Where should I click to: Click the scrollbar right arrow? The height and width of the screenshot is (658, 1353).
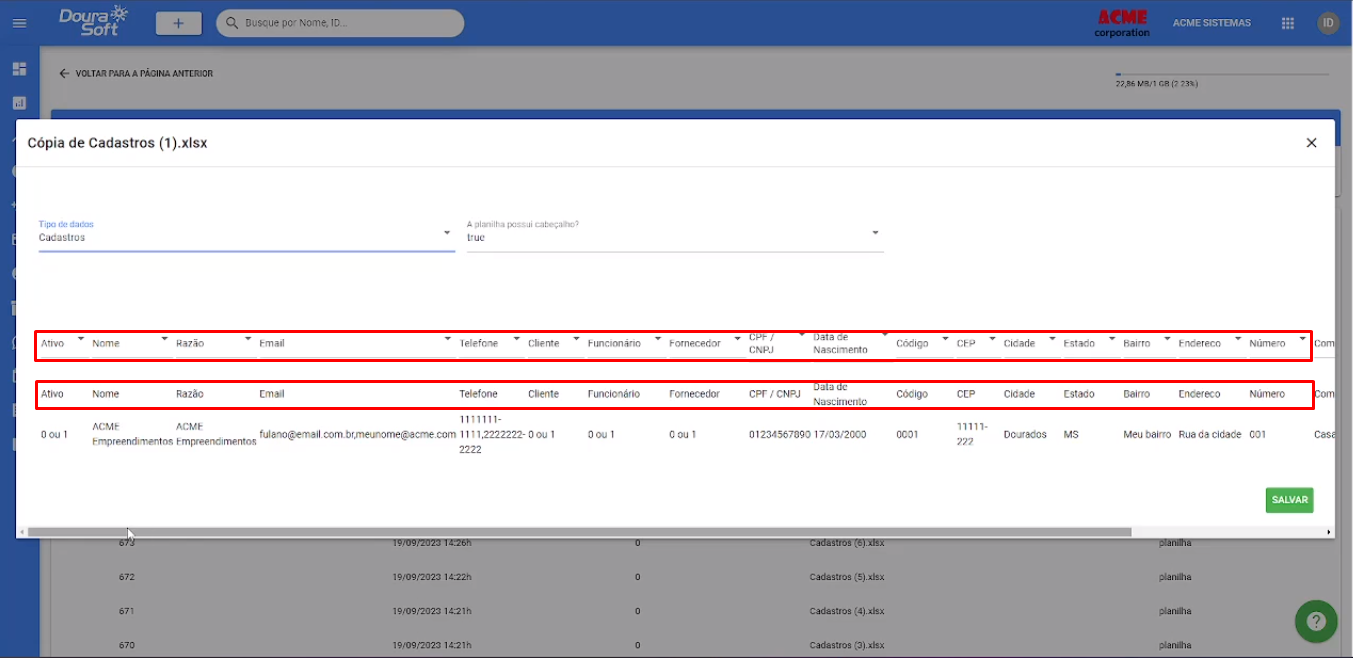[x=1328, y=532]
